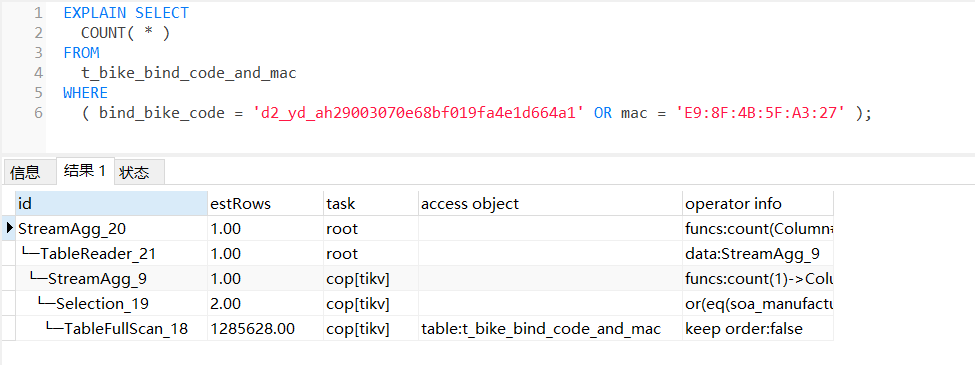Click the id column header
The image size is (975, 365).
[x=111, y=203]
